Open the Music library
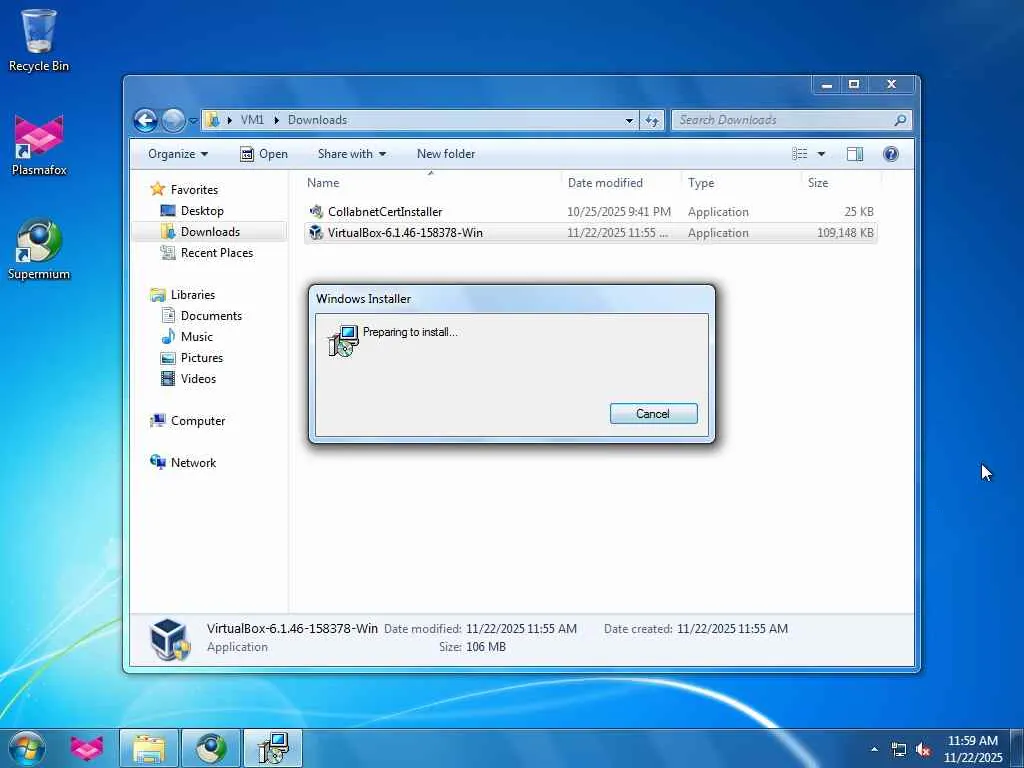This screenshot has height=768, width=1024. (x=197, y=337)
